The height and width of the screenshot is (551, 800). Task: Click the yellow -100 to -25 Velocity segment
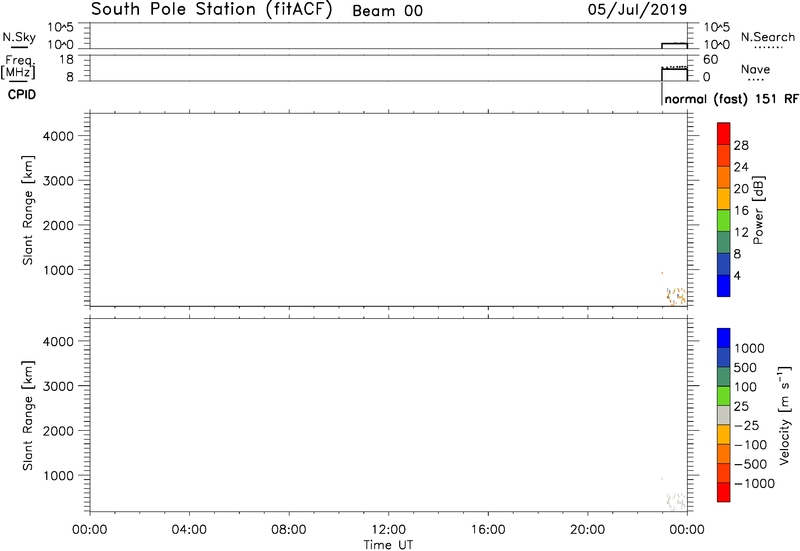click(x=723, y=435)
